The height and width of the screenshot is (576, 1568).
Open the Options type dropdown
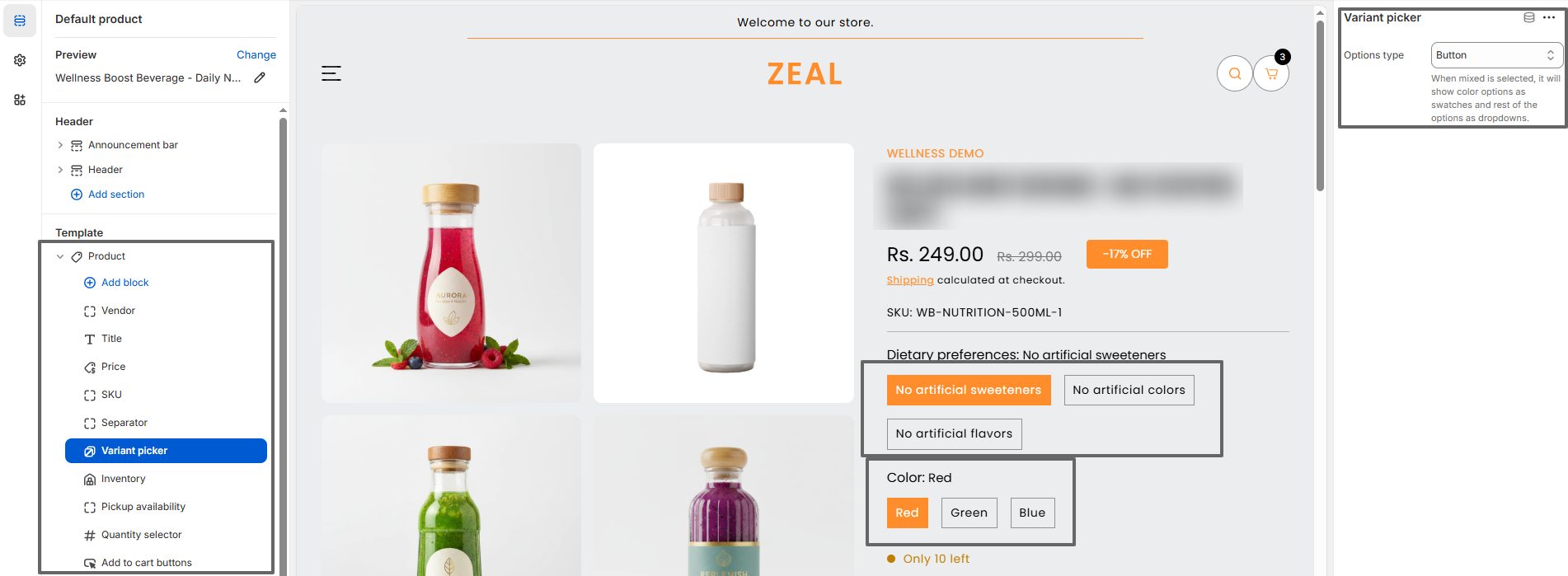1496,55
